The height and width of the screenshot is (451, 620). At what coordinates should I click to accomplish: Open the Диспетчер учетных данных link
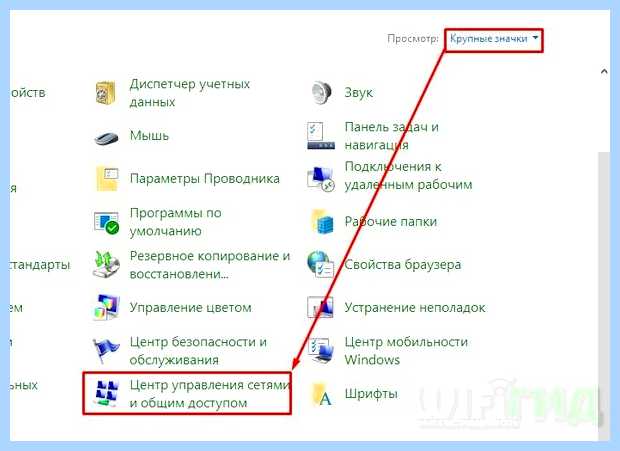click(190, 93)
